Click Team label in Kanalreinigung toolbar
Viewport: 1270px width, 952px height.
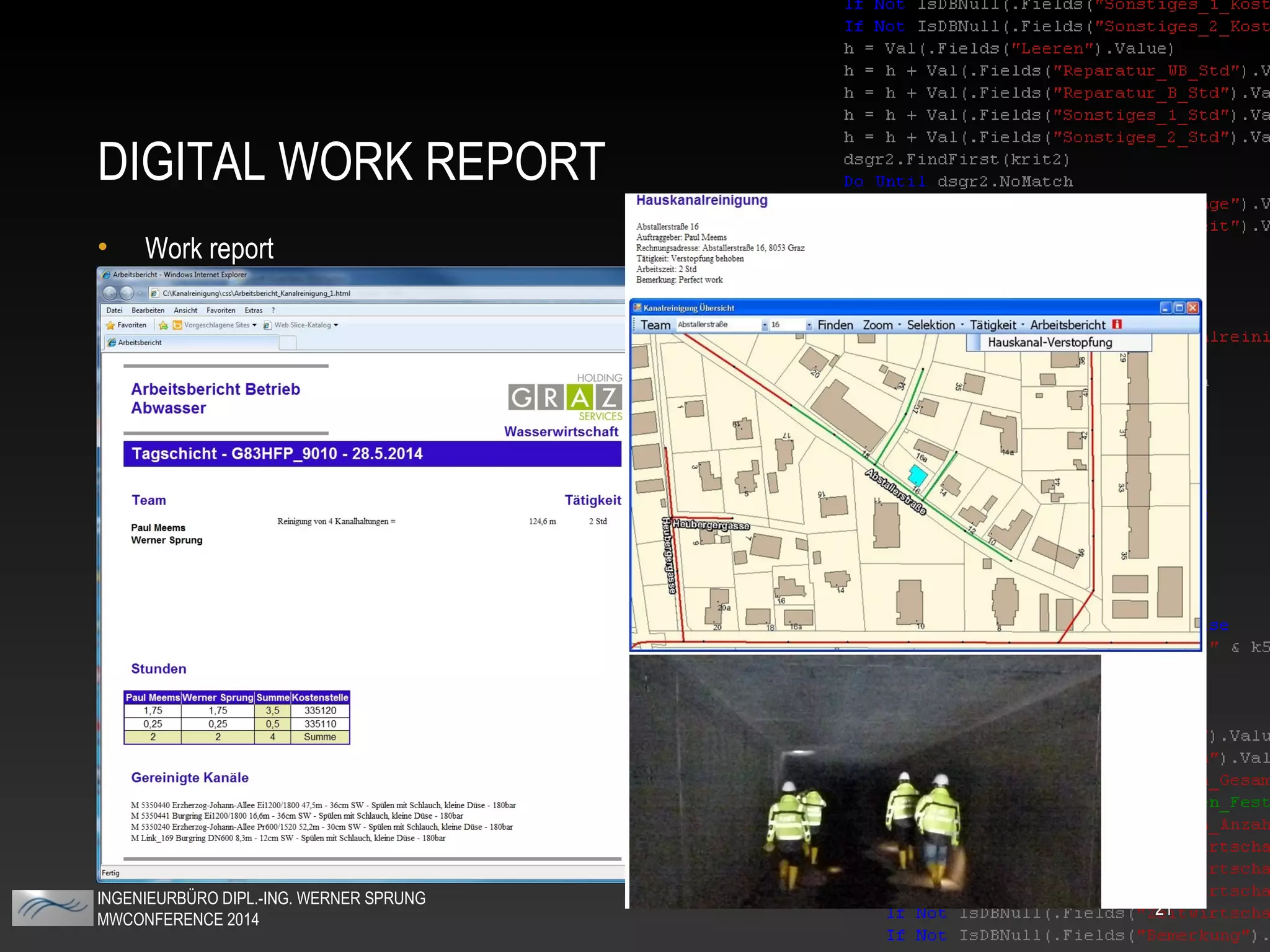tap(655, 325)
